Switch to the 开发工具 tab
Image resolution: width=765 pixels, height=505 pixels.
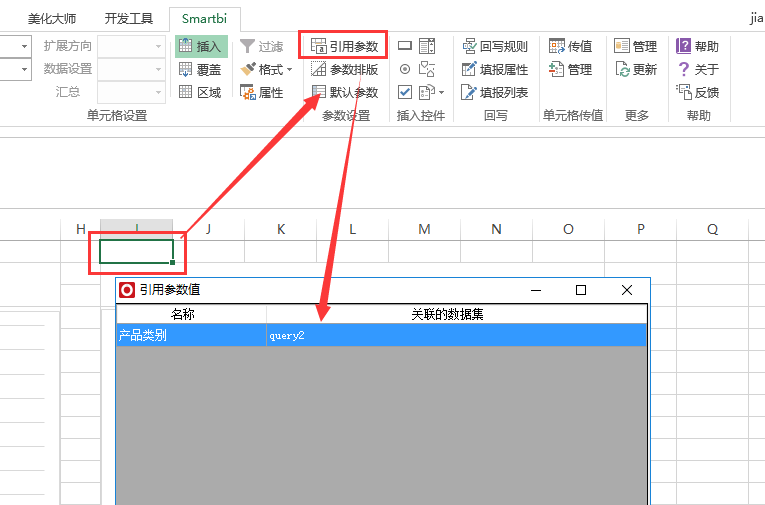[x=129, y=19]
